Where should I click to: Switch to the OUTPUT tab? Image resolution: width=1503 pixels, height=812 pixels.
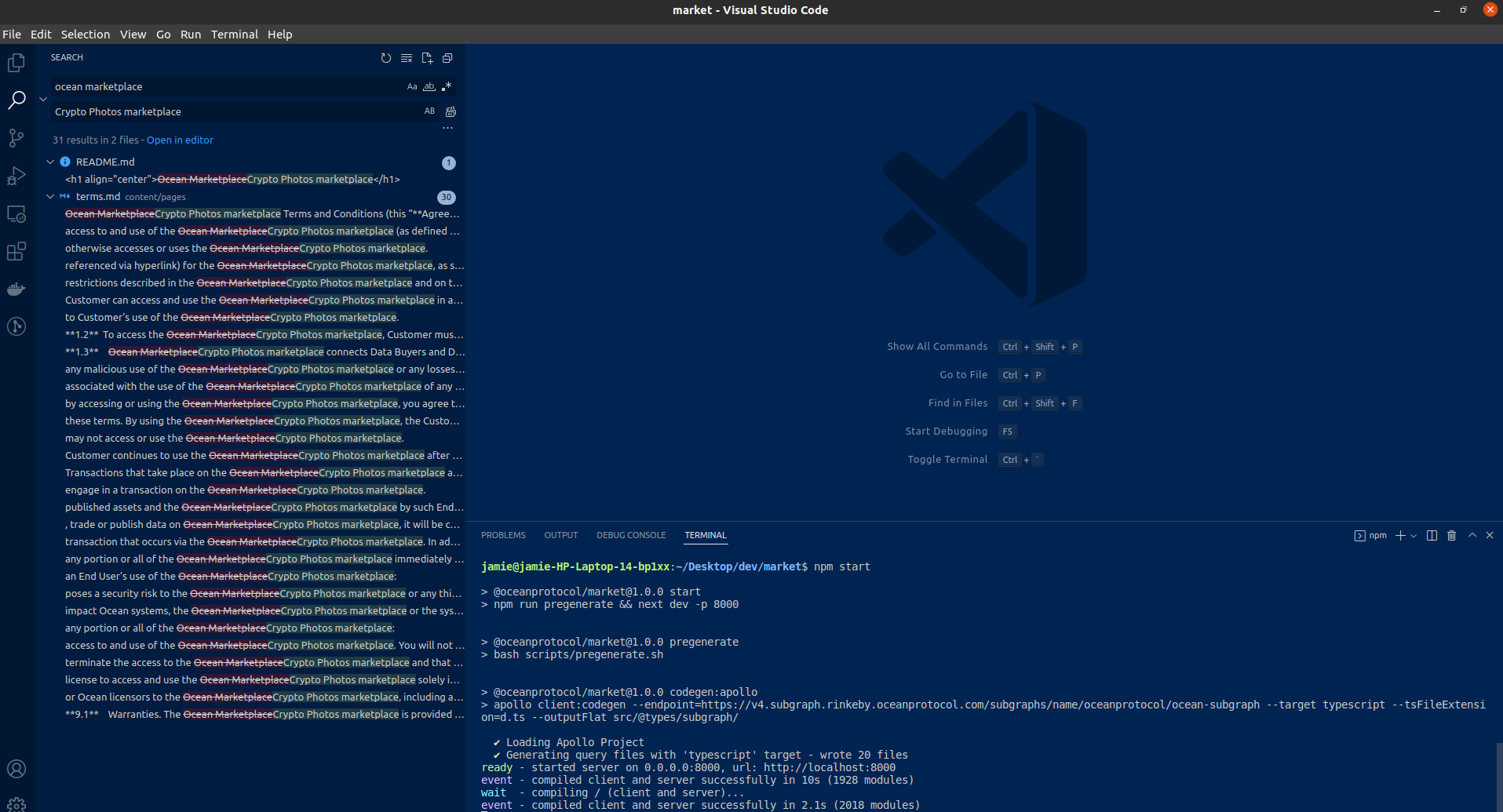[561, 535]
